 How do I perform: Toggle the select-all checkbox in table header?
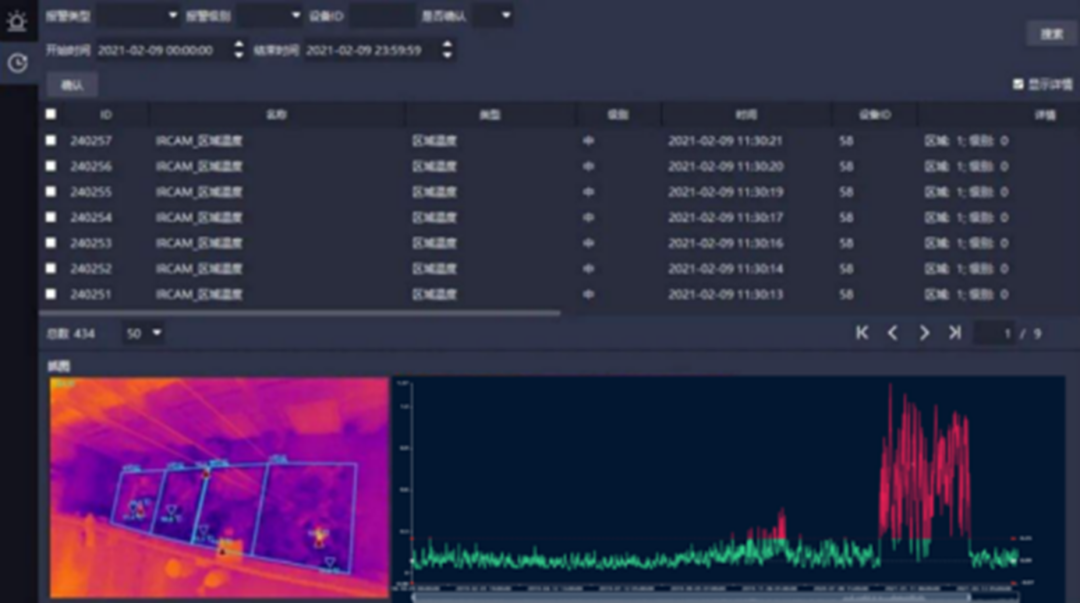click(51, 114)
